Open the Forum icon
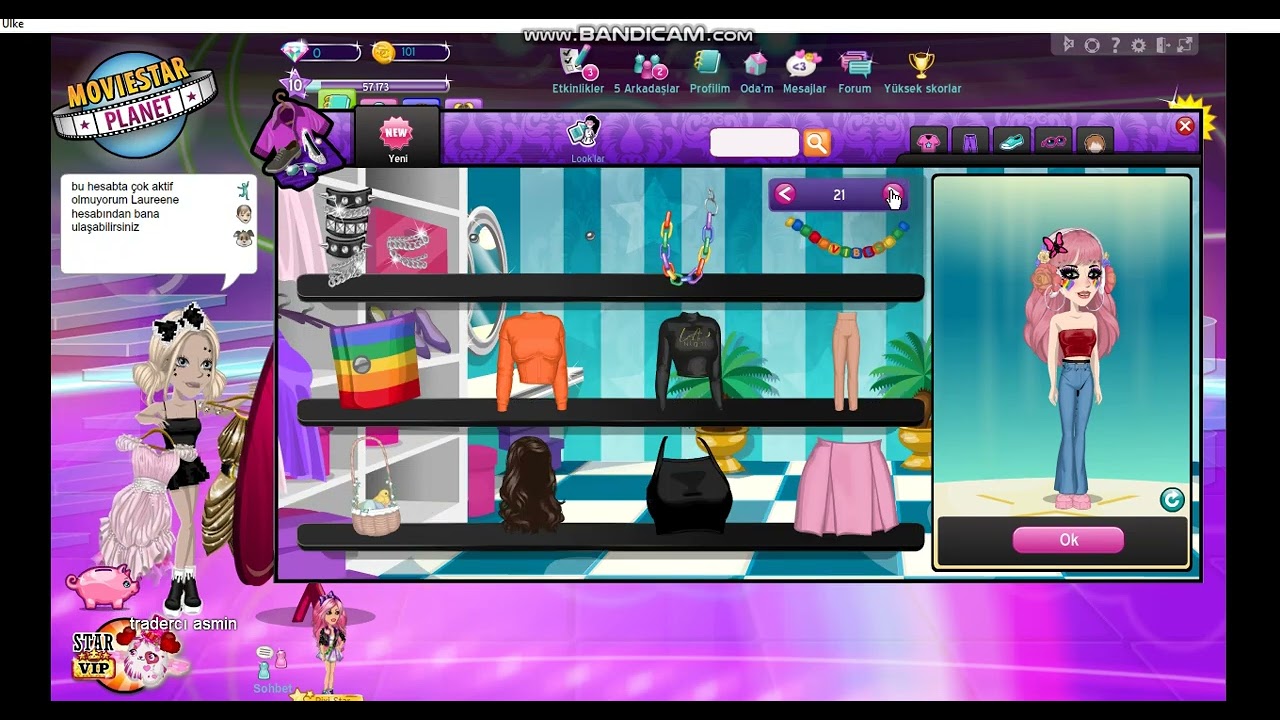 [x=856, y=64]
